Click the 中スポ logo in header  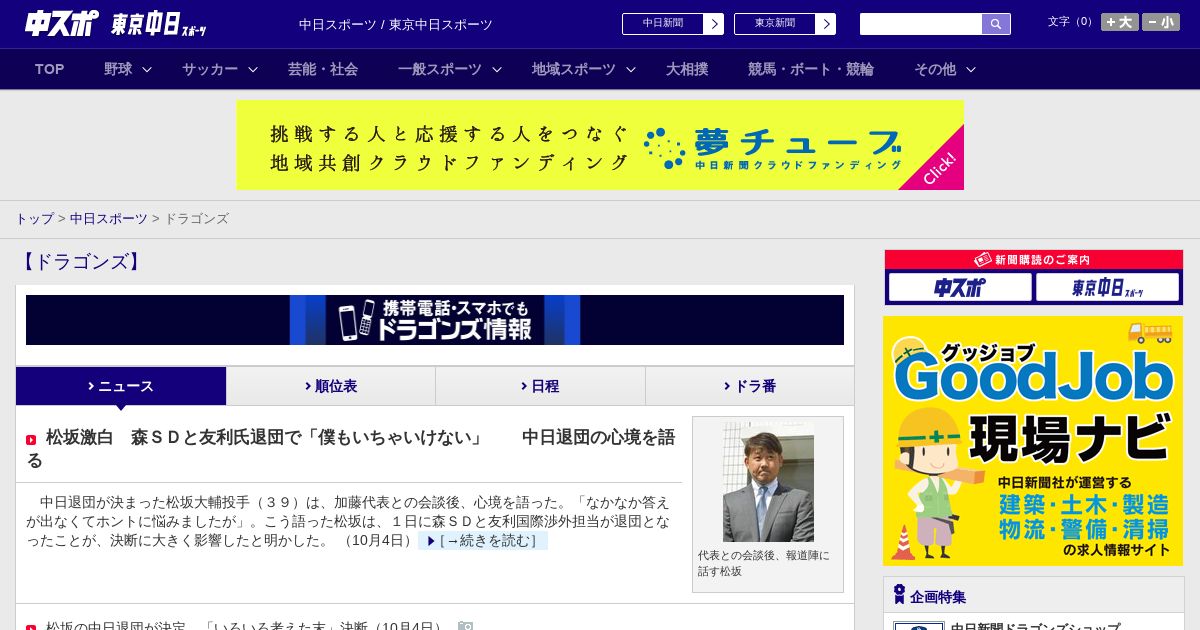coord(61,23)
